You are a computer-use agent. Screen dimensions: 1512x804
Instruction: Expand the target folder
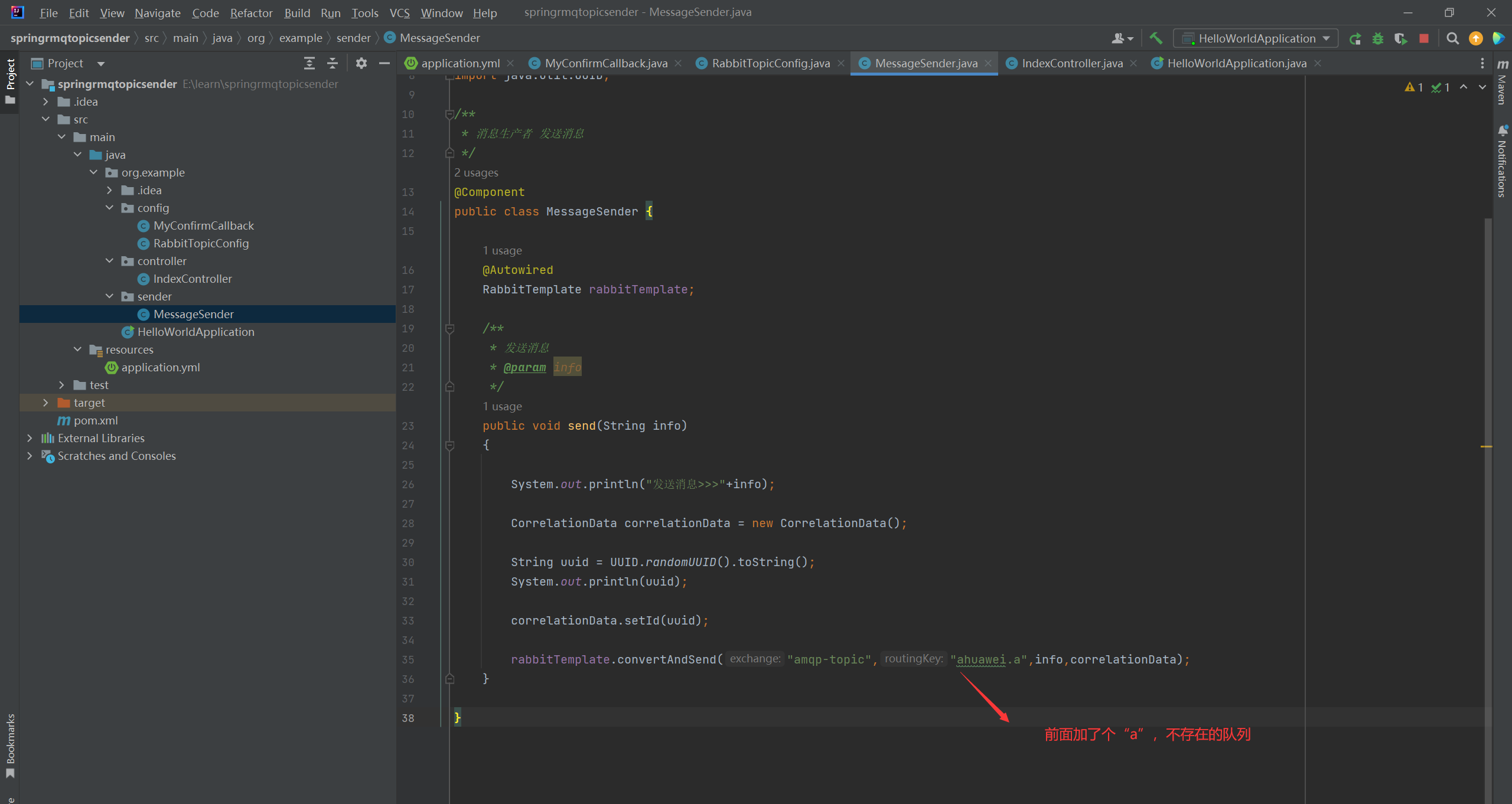click(x=45, y=403)
